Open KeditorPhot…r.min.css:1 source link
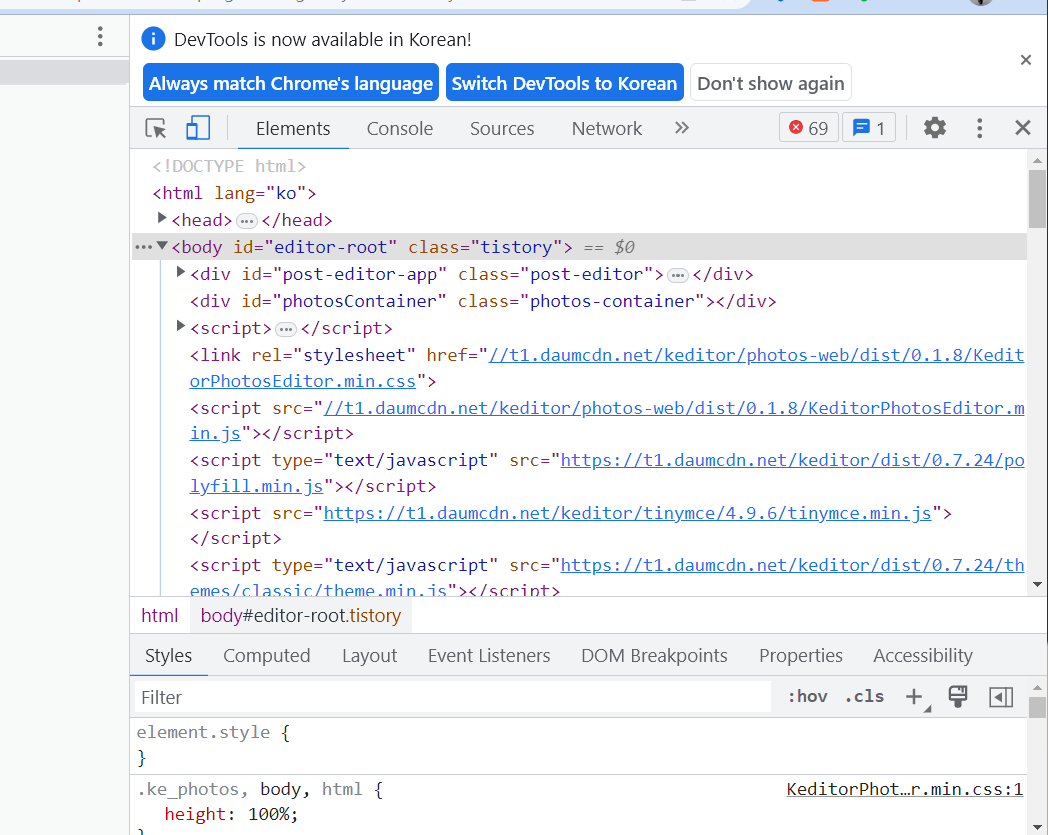 coord(904,789)
